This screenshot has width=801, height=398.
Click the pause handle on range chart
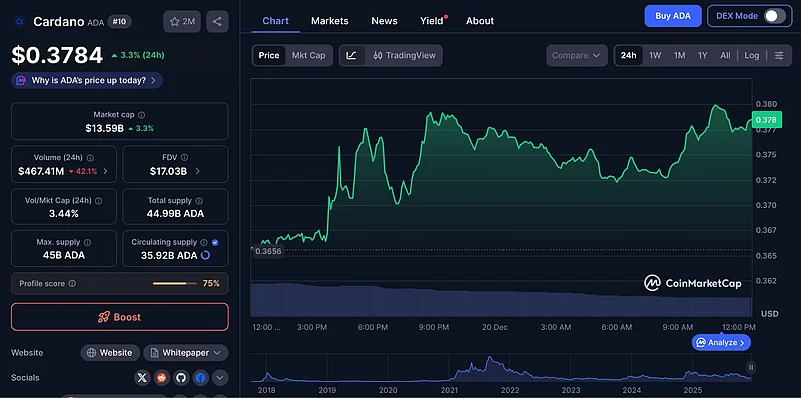751,367
